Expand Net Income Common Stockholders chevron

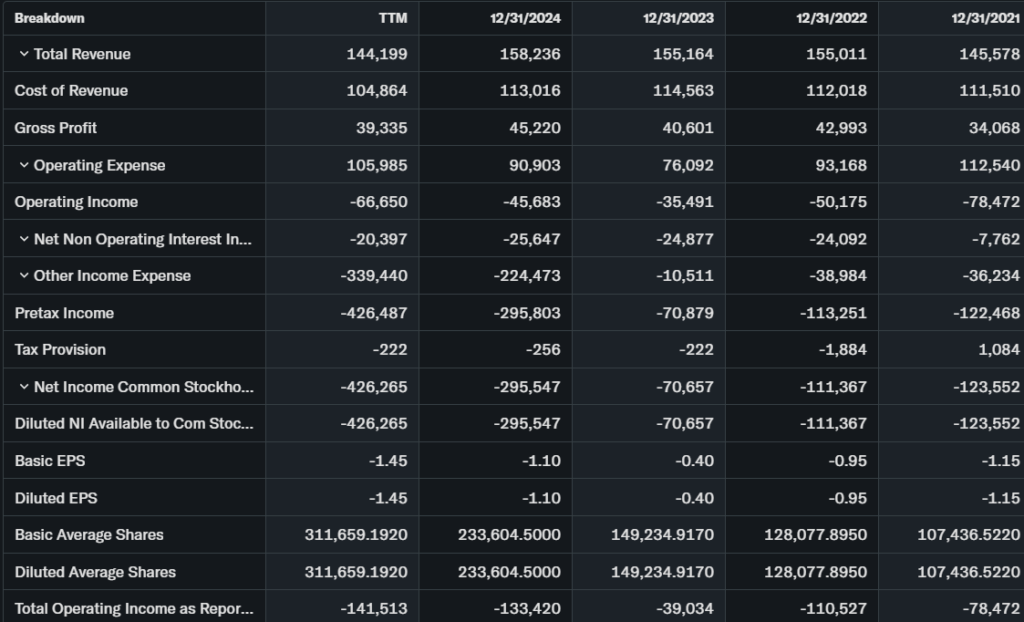click(x=23, y=387)
